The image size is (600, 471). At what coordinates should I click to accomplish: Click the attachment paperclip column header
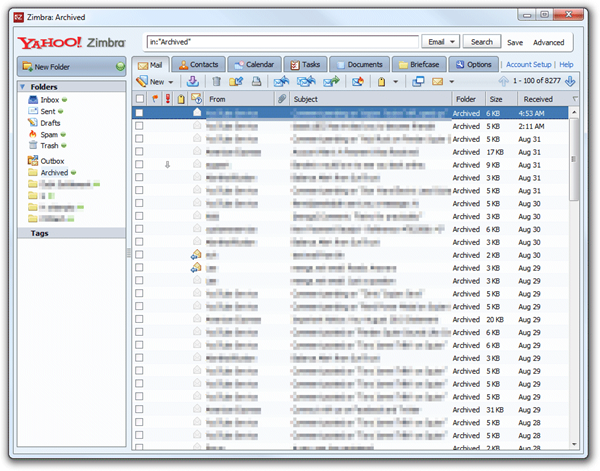pyautogui.click(x=282, y=99)
